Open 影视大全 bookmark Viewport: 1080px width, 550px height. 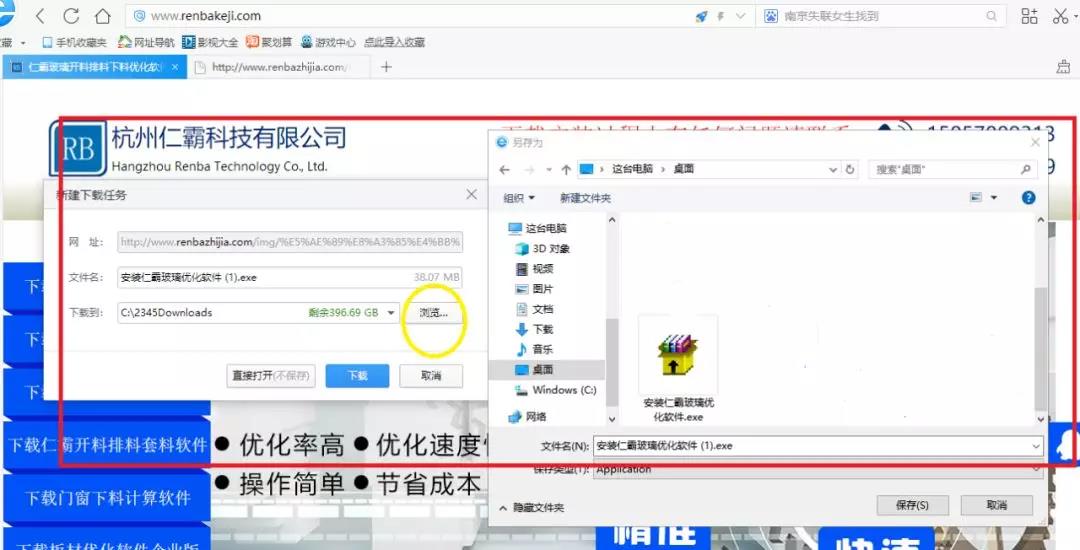point(210,42)
